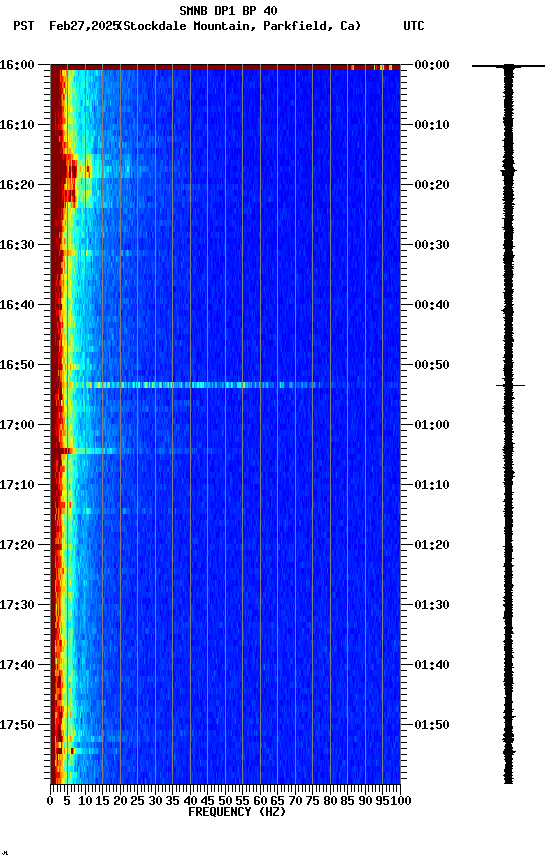Click the 17:50 PST time label

tap(17, 725)
